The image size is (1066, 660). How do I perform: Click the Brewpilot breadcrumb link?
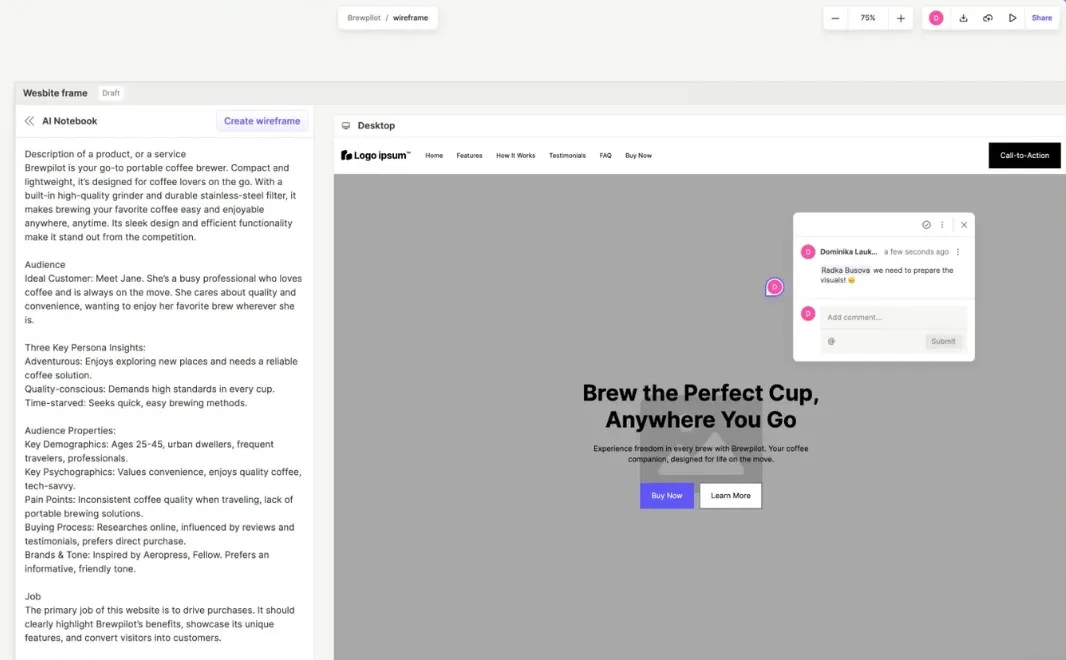coord(364,18)
